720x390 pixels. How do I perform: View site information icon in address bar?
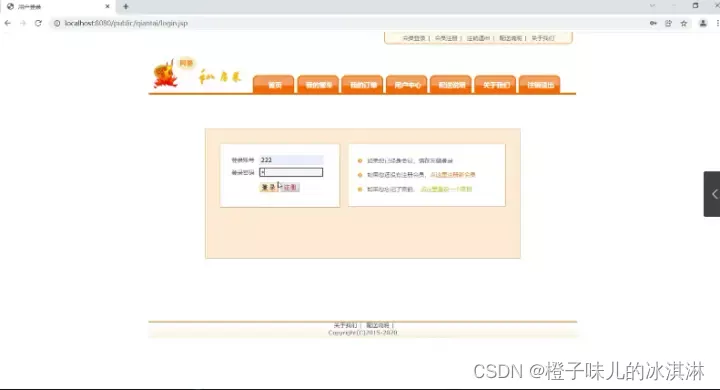pos(56,23)
